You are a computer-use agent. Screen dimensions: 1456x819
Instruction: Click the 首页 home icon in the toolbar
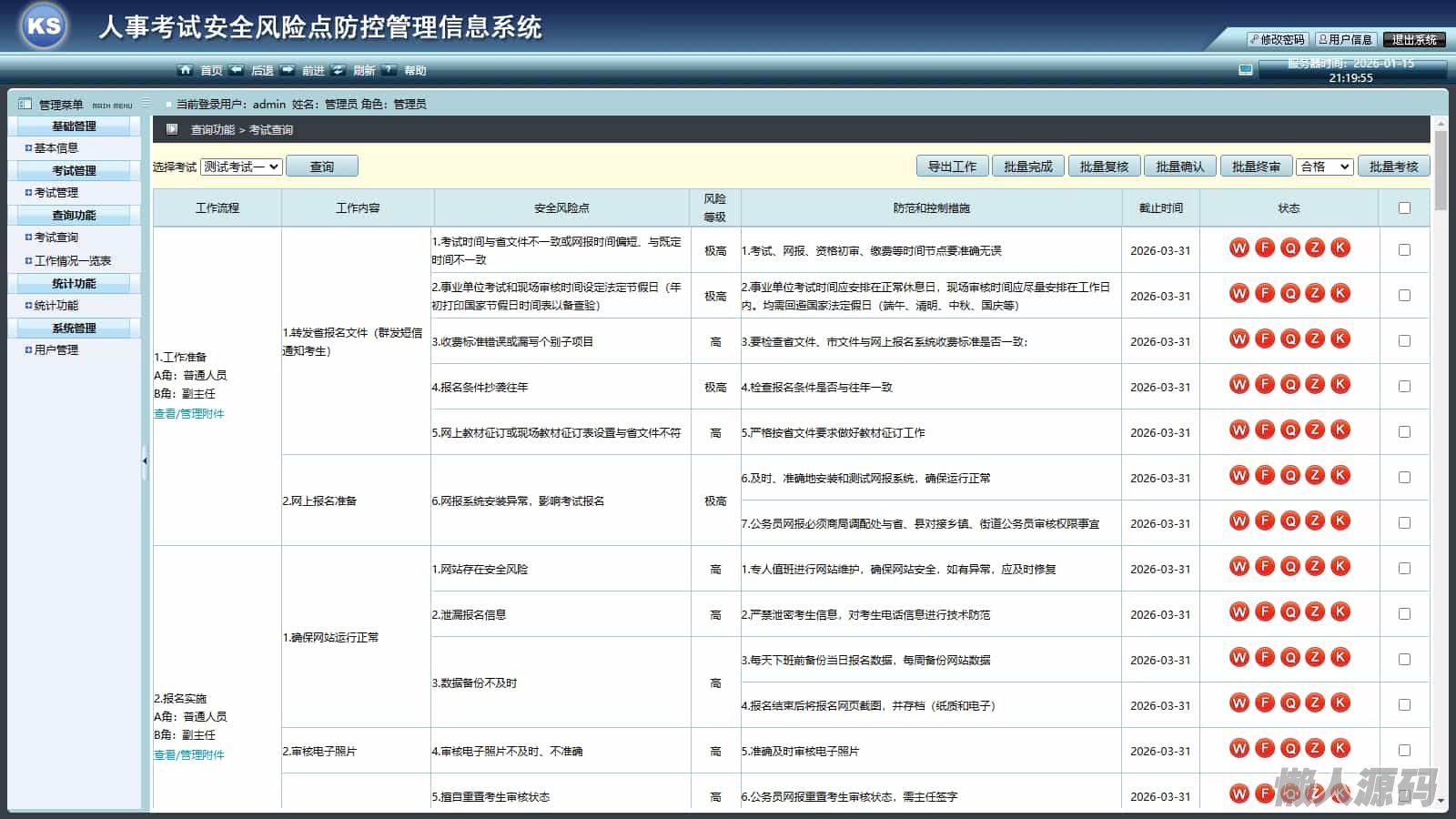pos(186,70)
